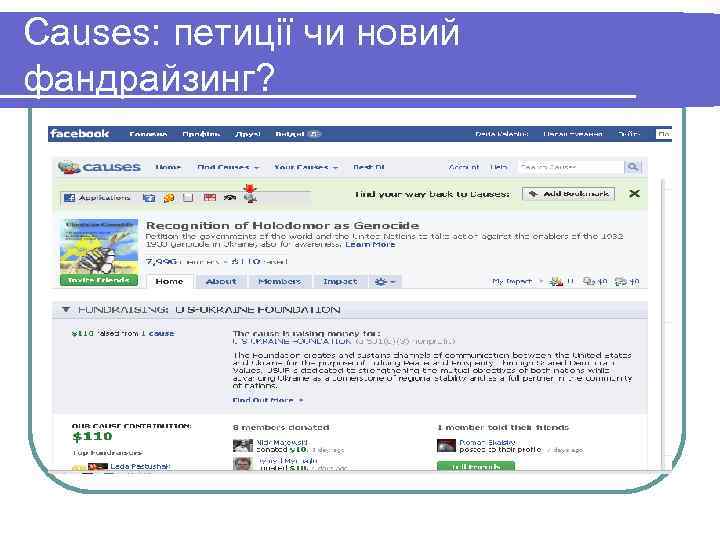
Task: Open Help in Causes navigation
Action: (x=499, y=167)
